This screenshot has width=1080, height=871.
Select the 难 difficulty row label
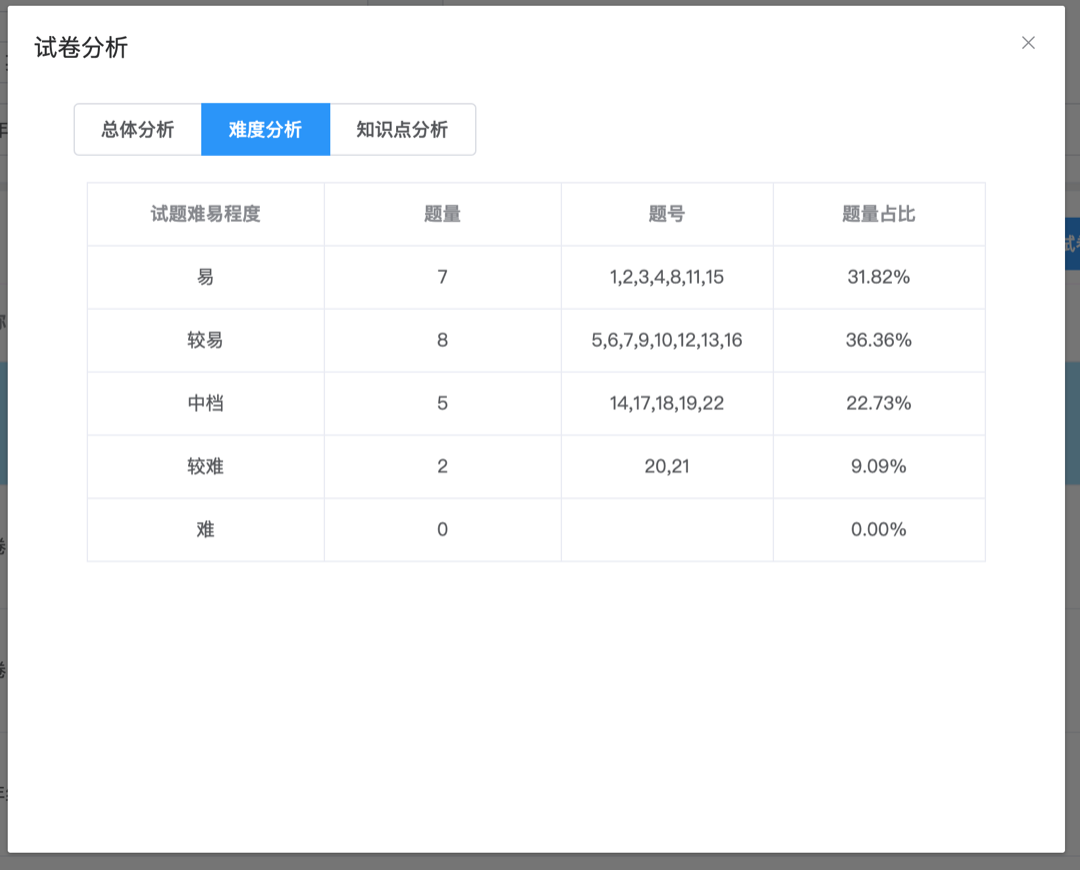(205, 529)
